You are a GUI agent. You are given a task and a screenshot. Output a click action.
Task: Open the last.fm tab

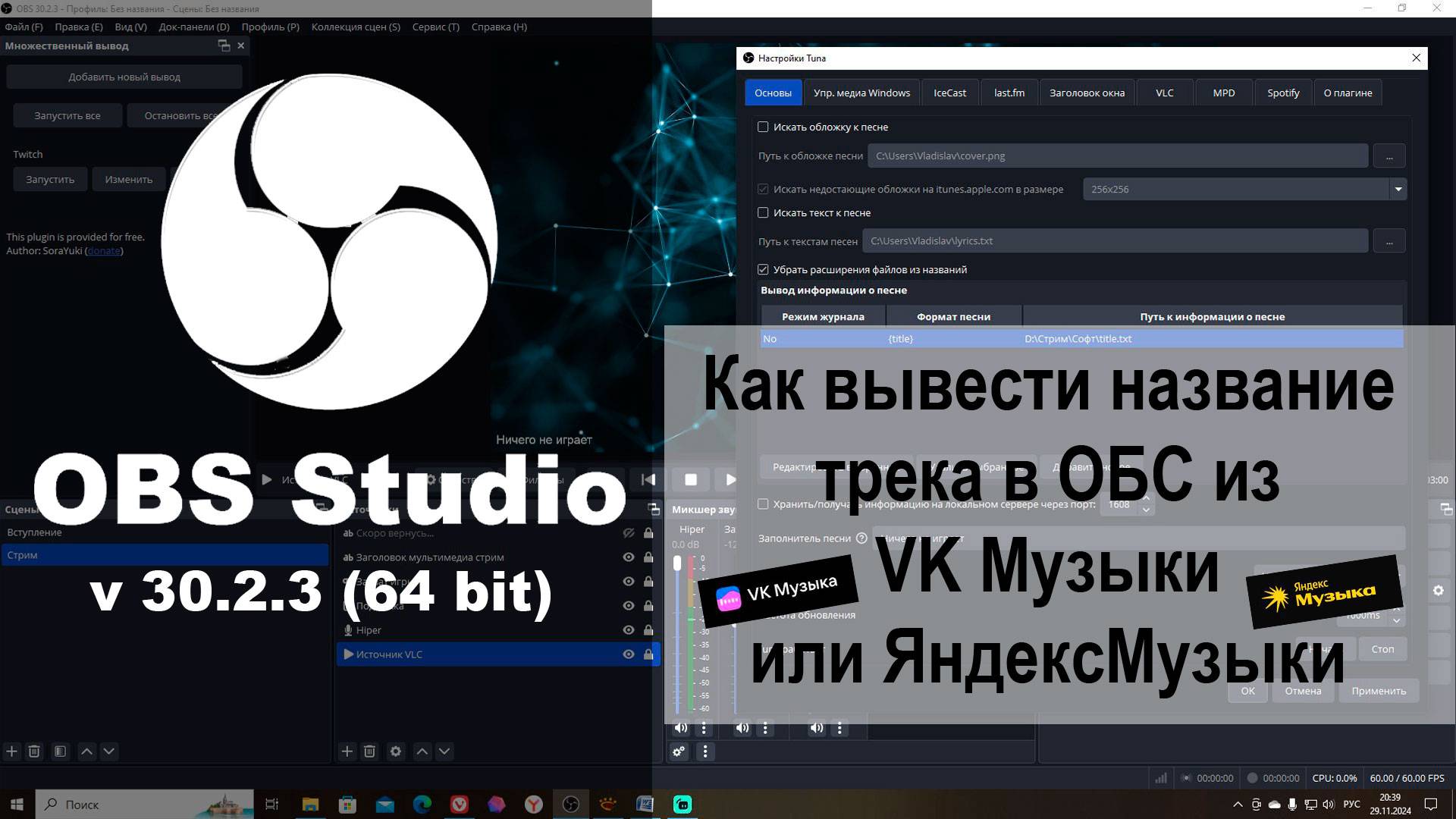pos(1009,93)
